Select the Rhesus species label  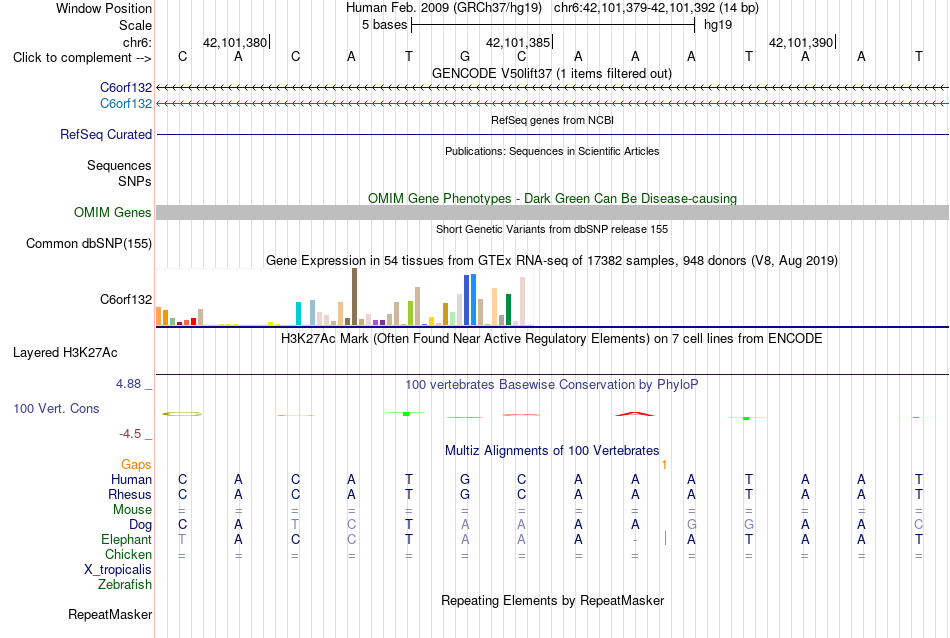point(130,494)
